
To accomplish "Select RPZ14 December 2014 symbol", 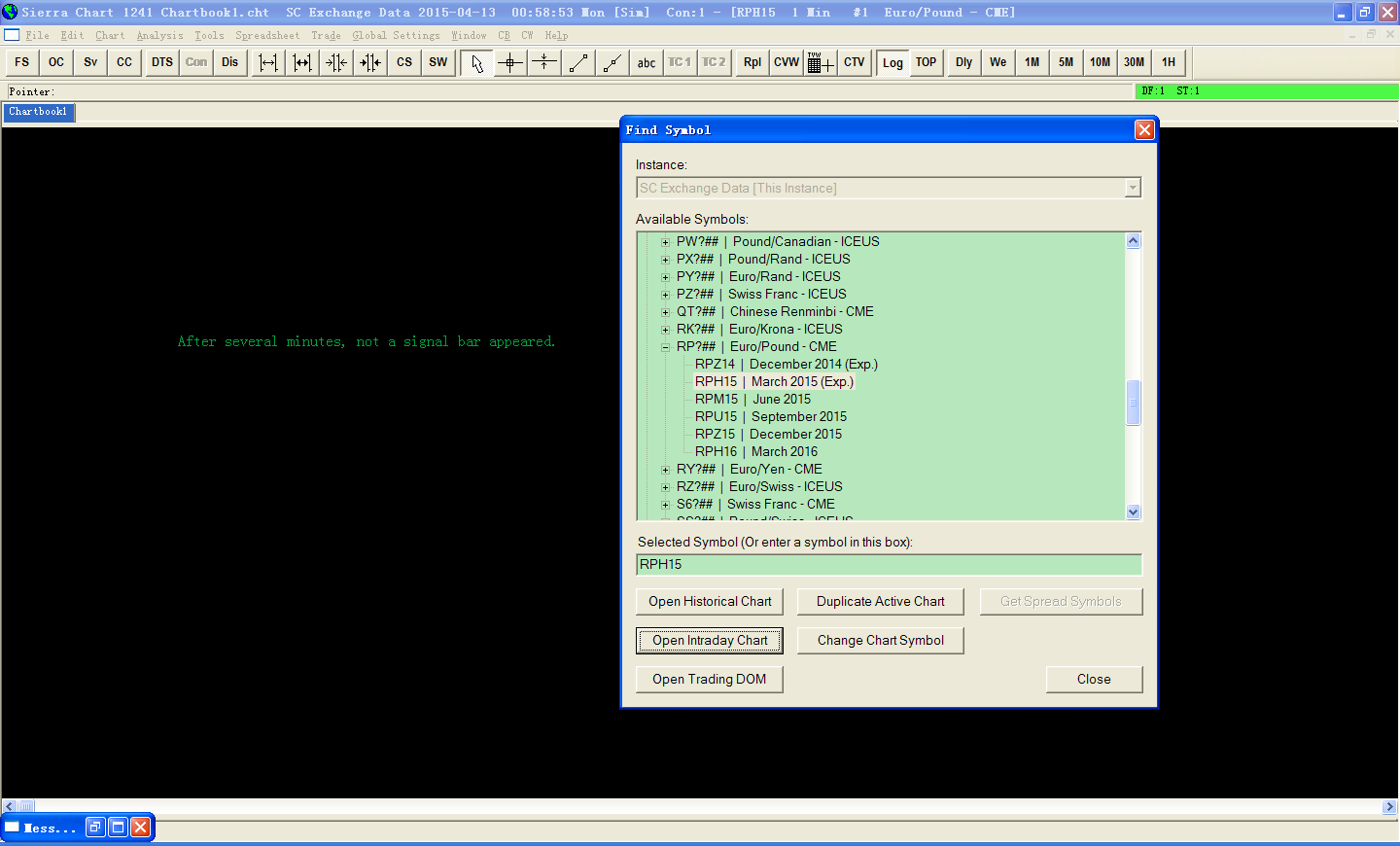I will [x=787, y=365].
